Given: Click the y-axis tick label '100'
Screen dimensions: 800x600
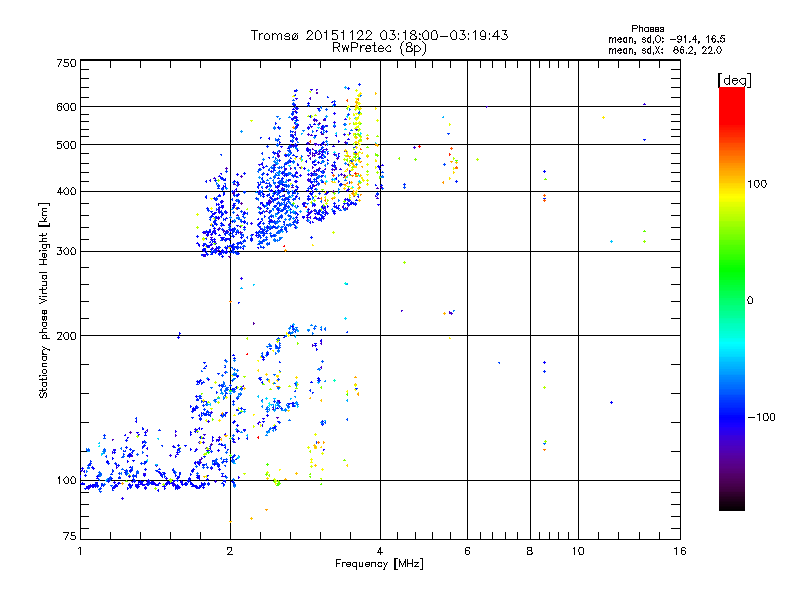Looking at the screenshot, I should coord(66,480).
